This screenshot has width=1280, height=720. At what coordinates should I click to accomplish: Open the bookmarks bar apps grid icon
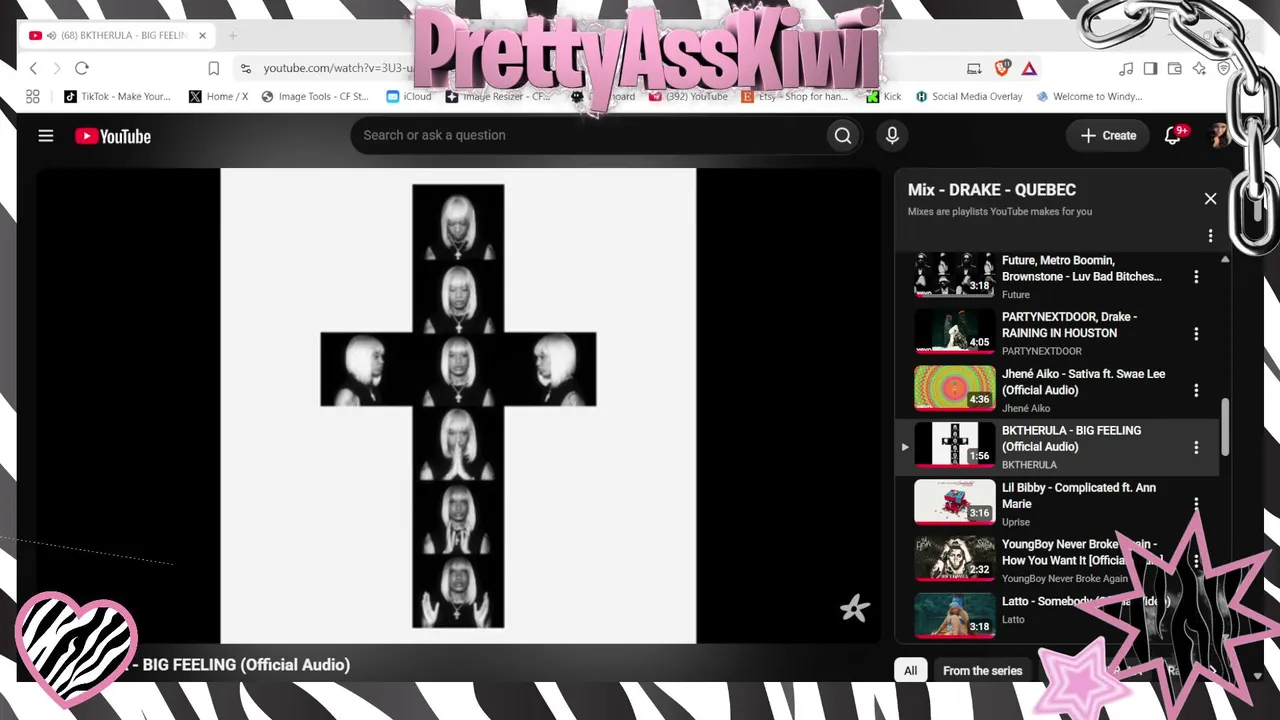[33, 97]
